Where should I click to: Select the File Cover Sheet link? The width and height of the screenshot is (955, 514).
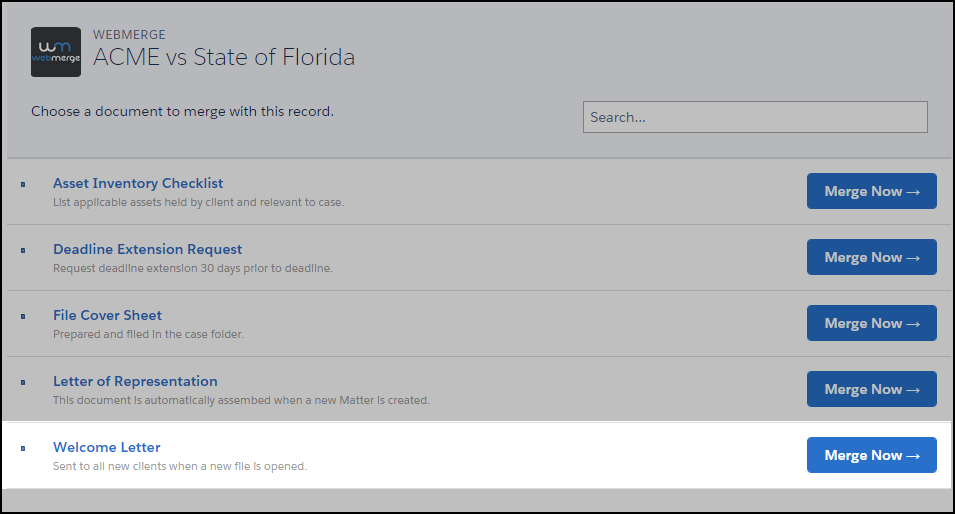(x=107, y=315)
